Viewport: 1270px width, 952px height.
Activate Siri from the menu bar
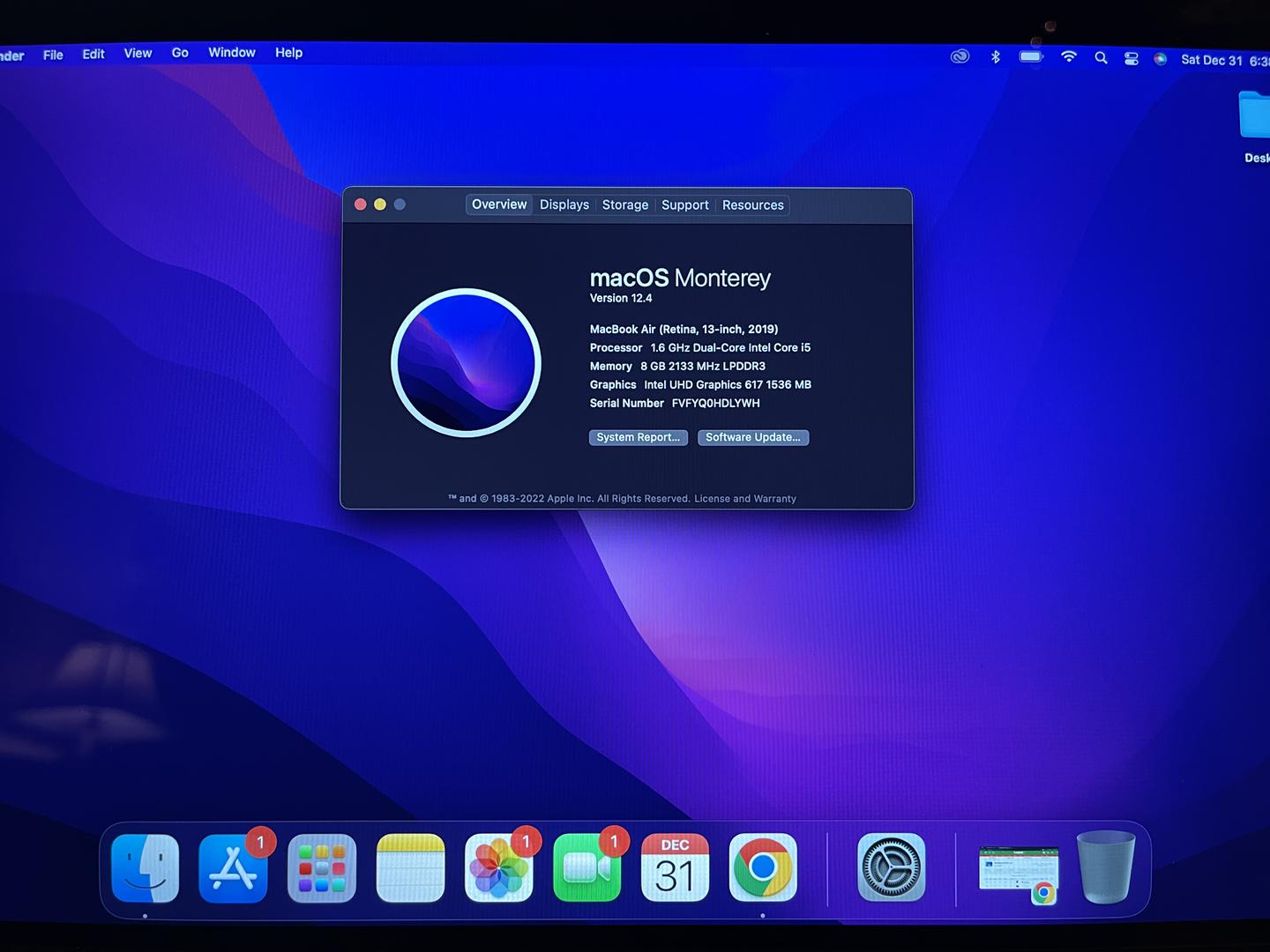coord(1161,59)
